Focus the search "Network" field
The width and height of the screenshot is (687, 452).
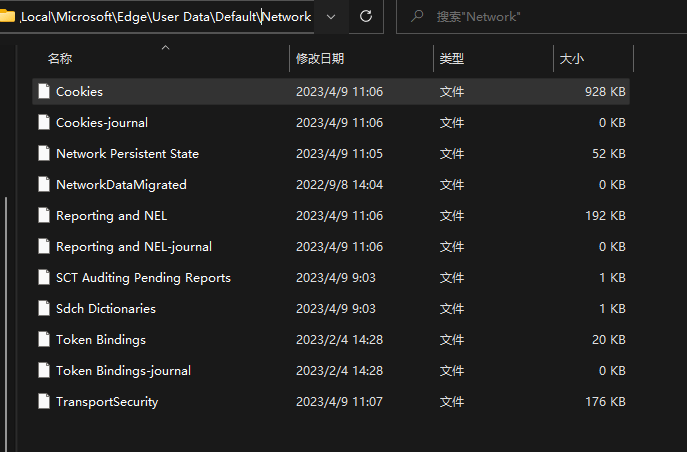pyautogui.click(x=541, y=17)
